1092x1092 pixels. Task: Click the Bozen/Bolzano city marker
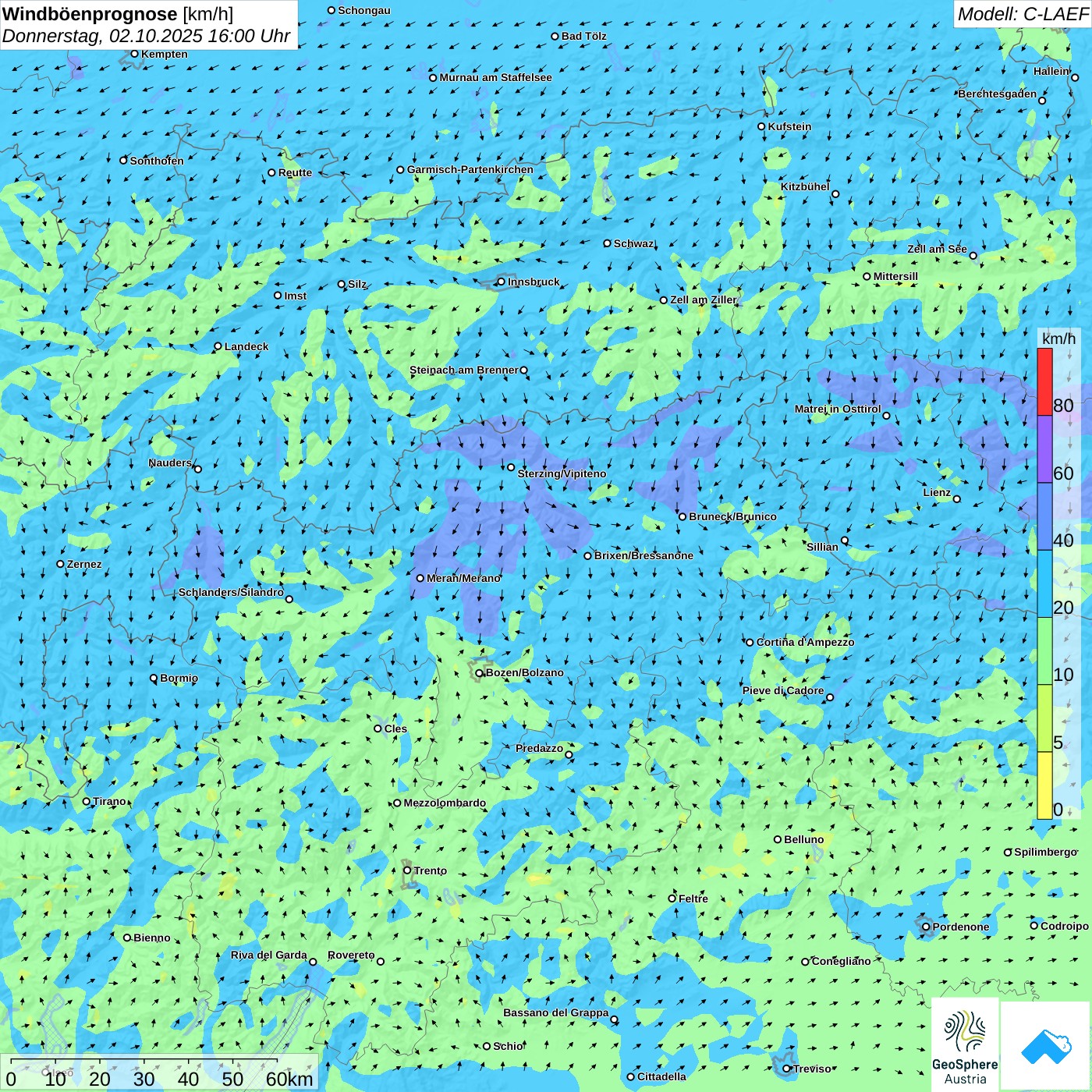point(479,672)
